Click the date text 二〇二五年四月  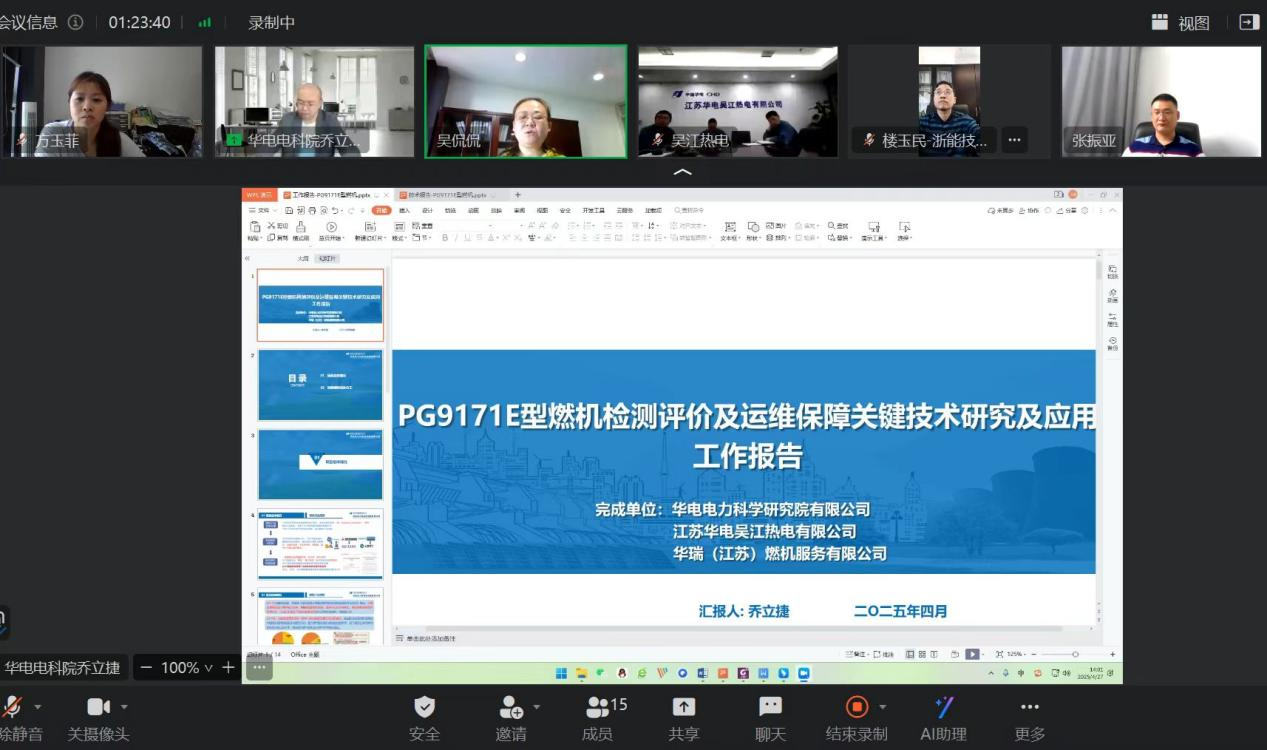pyautogui.click(x=900, y=611)
